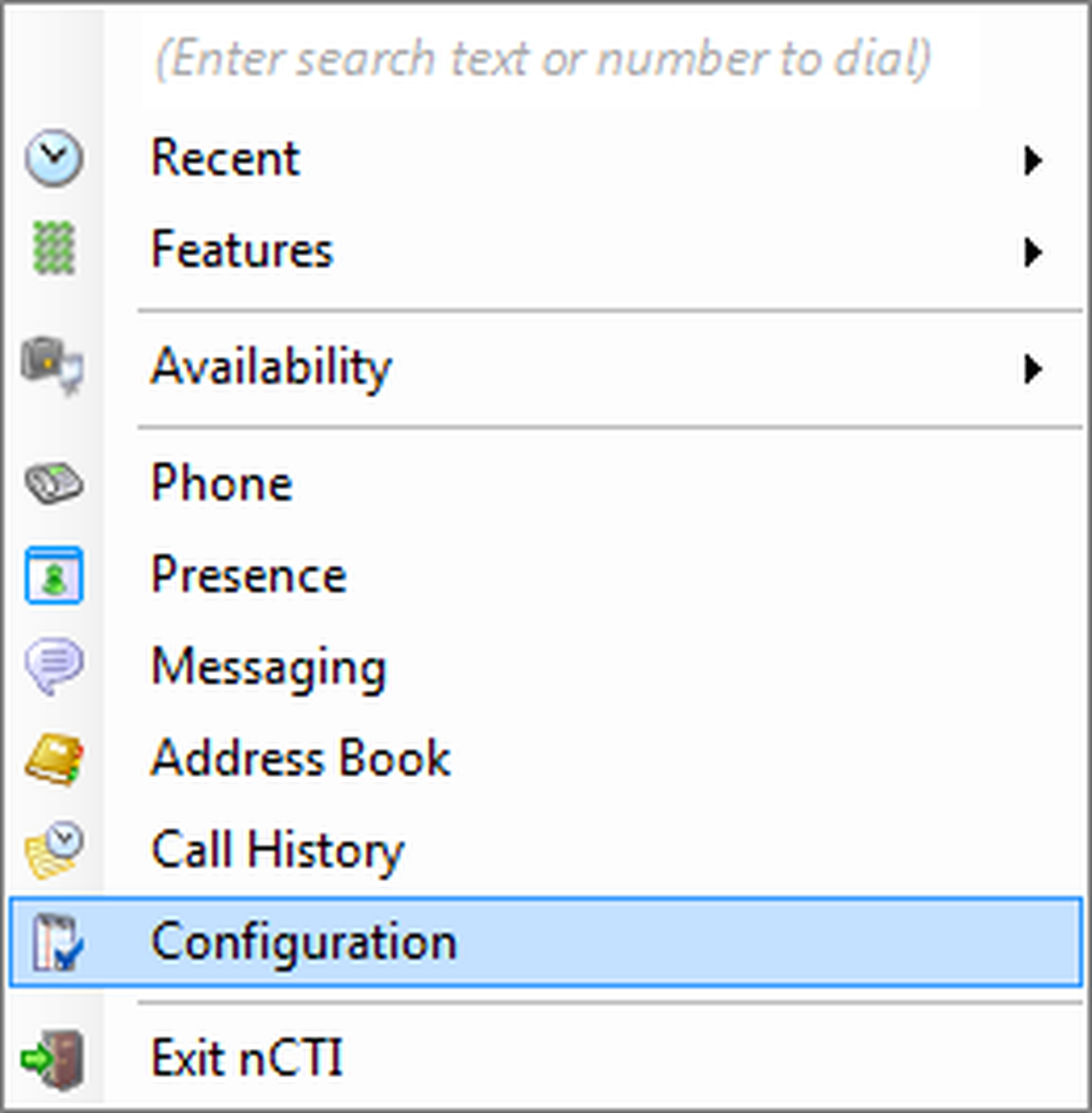The image size is (1092, 1113).
Task: Open Call History from menu
Action: click(x=277, y=850)
